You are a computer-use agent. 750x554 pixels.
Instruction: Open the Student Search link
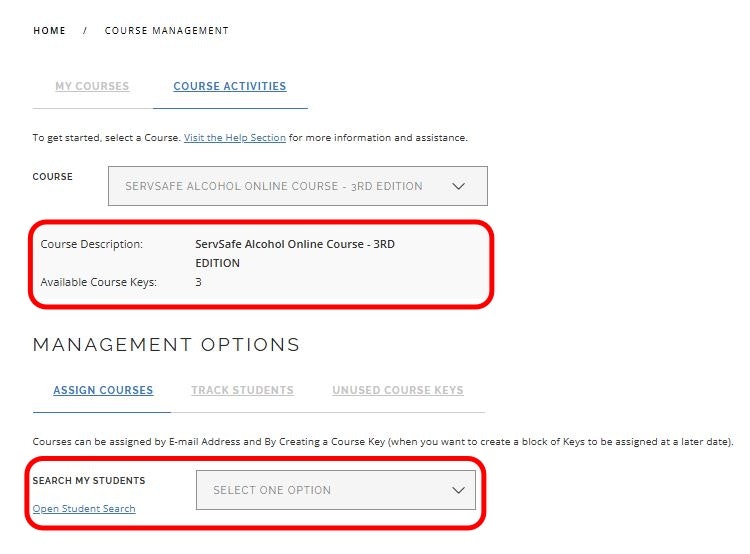pos(84,509)
